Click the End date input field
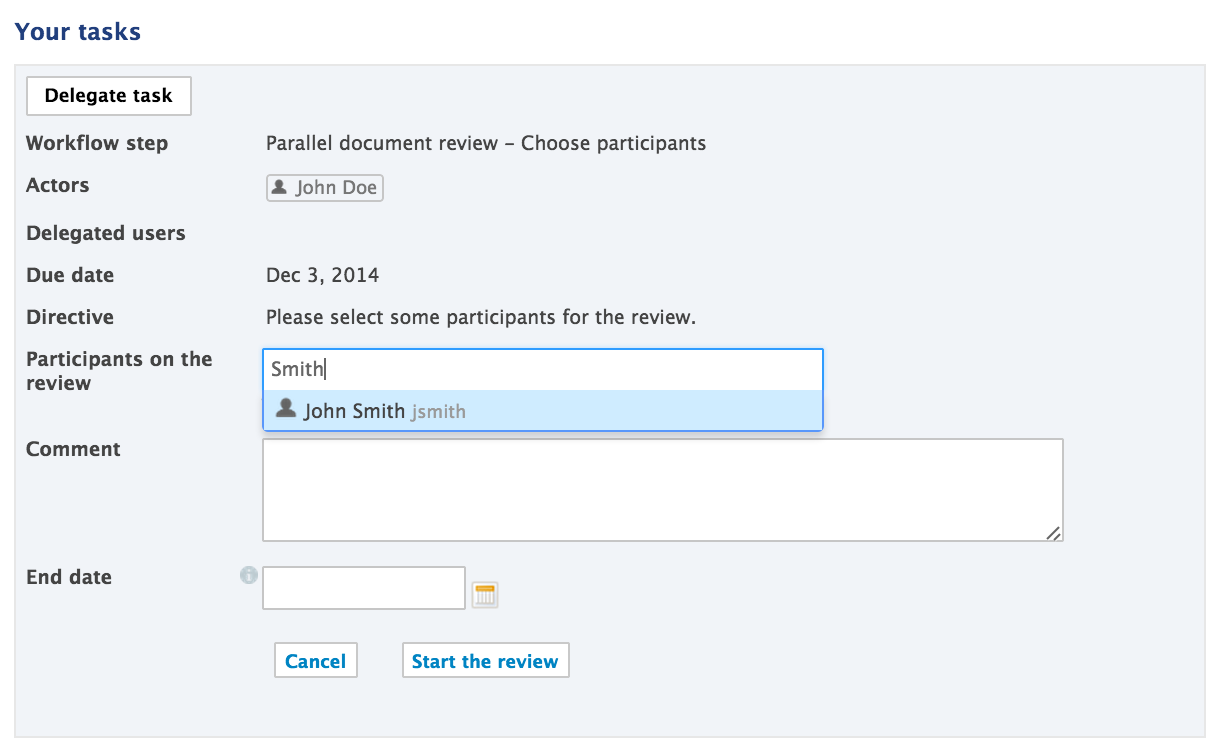1208x738 pixels. pyautogui.click(x=364, y=588)
